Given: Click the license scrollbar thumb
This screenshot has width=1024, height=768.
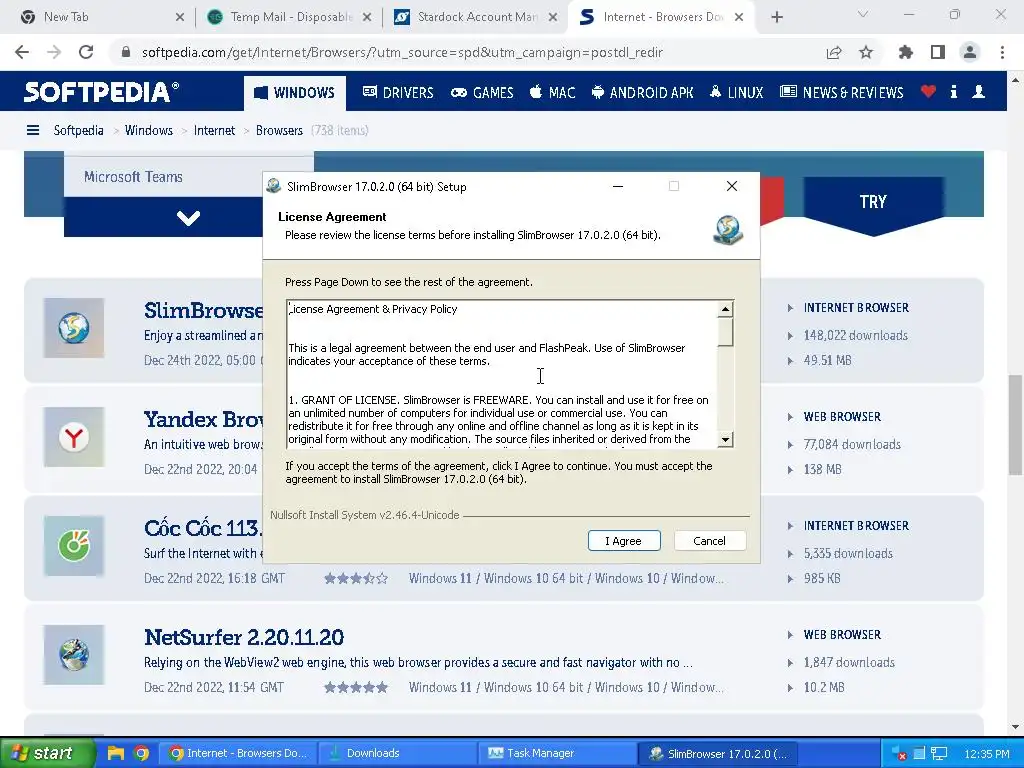Looking at the screenshot, I should click(725, 332).
